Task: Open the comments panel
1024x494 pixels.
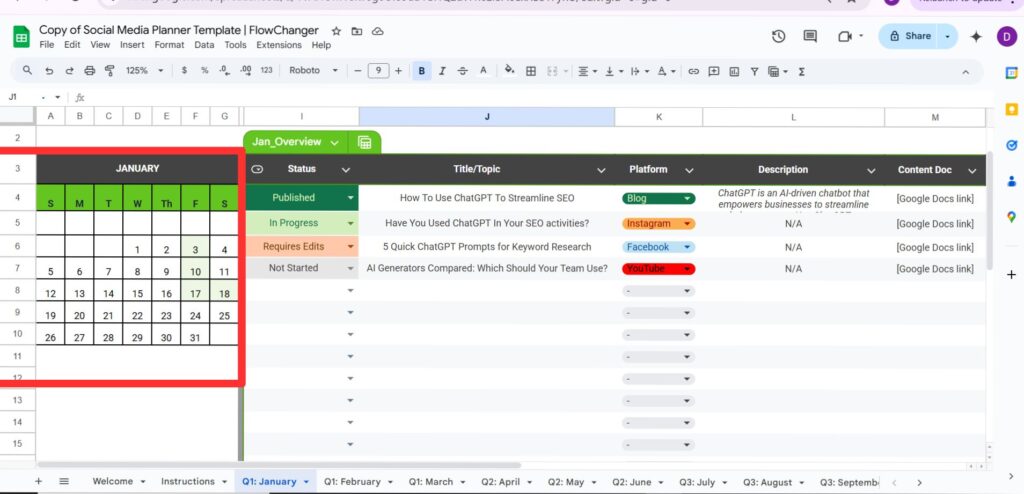Action: coord(810,37)
